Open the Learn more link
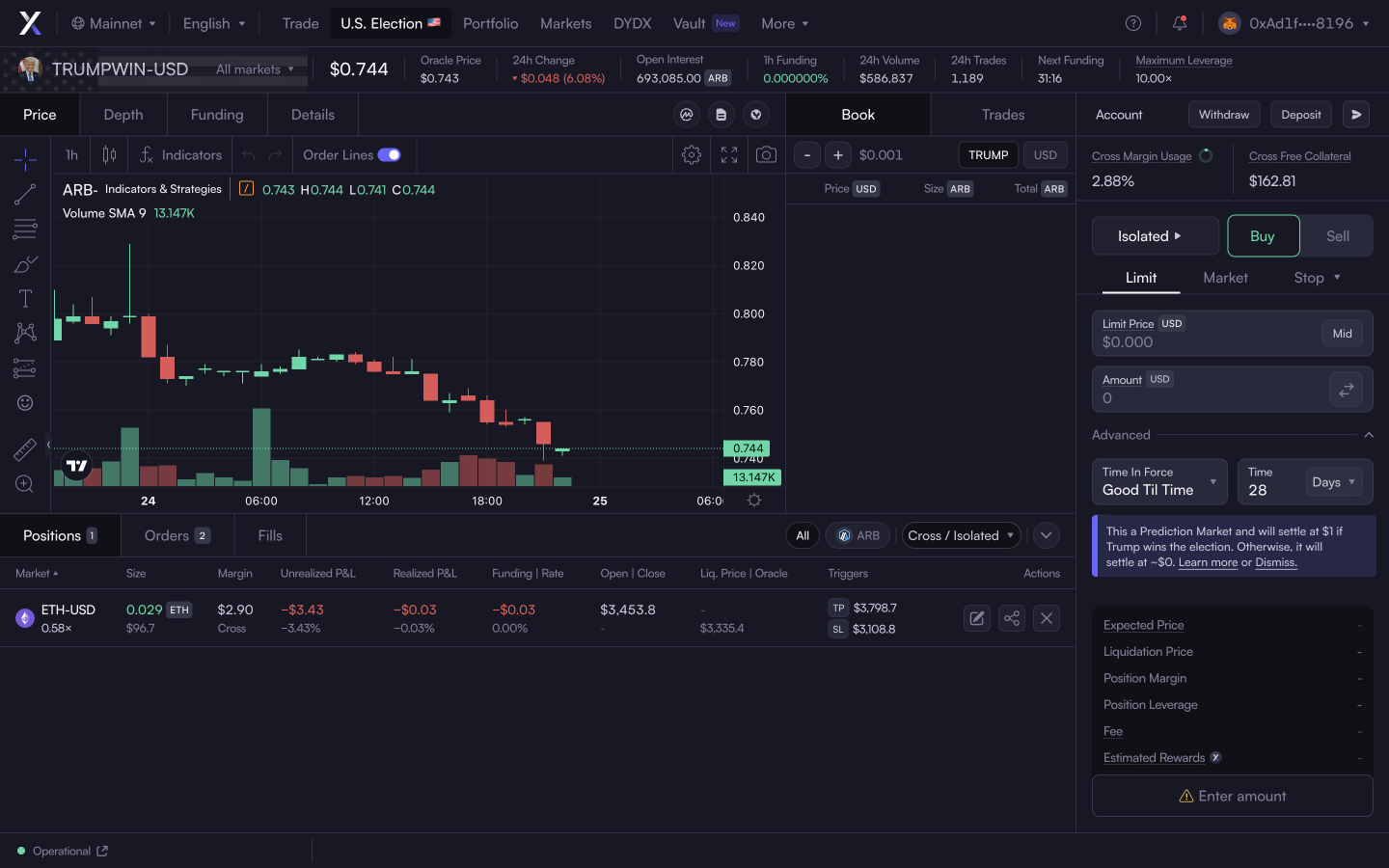The height and width of the screenshot is (868, 1389). tap(1208, 562)
